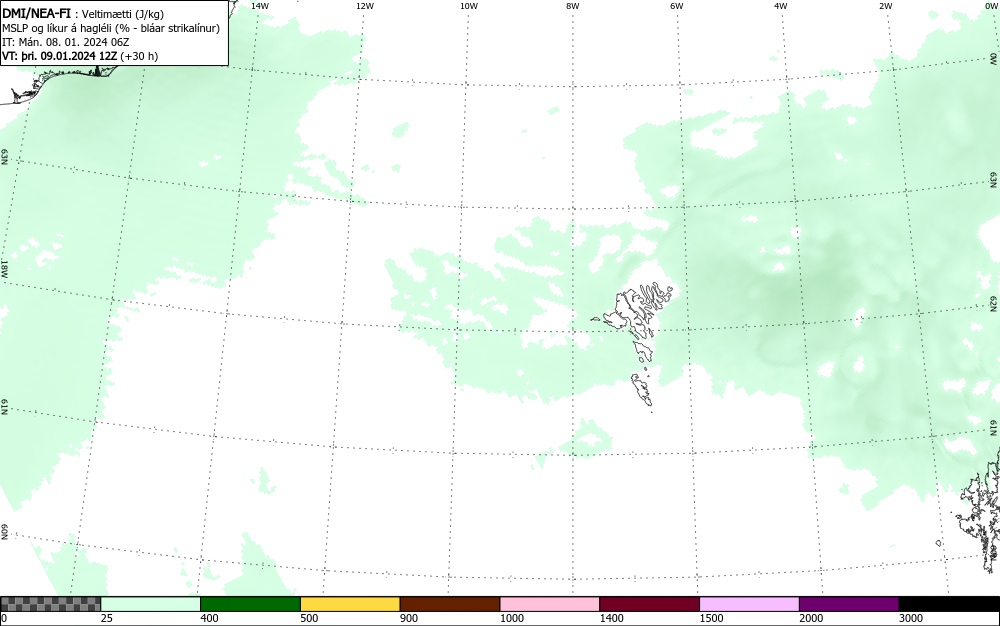This screenshot has height=626, width=1000.
Task: Click the "Veltimætti (J/kg)" label
Action: (x=123, y=14)
